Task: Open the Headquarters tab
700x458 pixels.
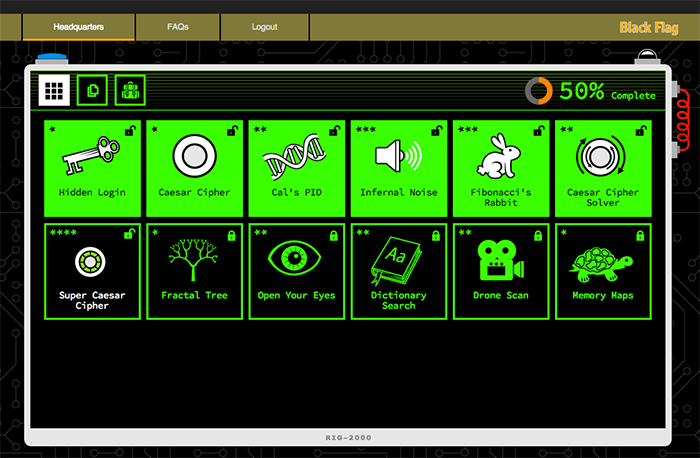Action: [x=79, y=27]
